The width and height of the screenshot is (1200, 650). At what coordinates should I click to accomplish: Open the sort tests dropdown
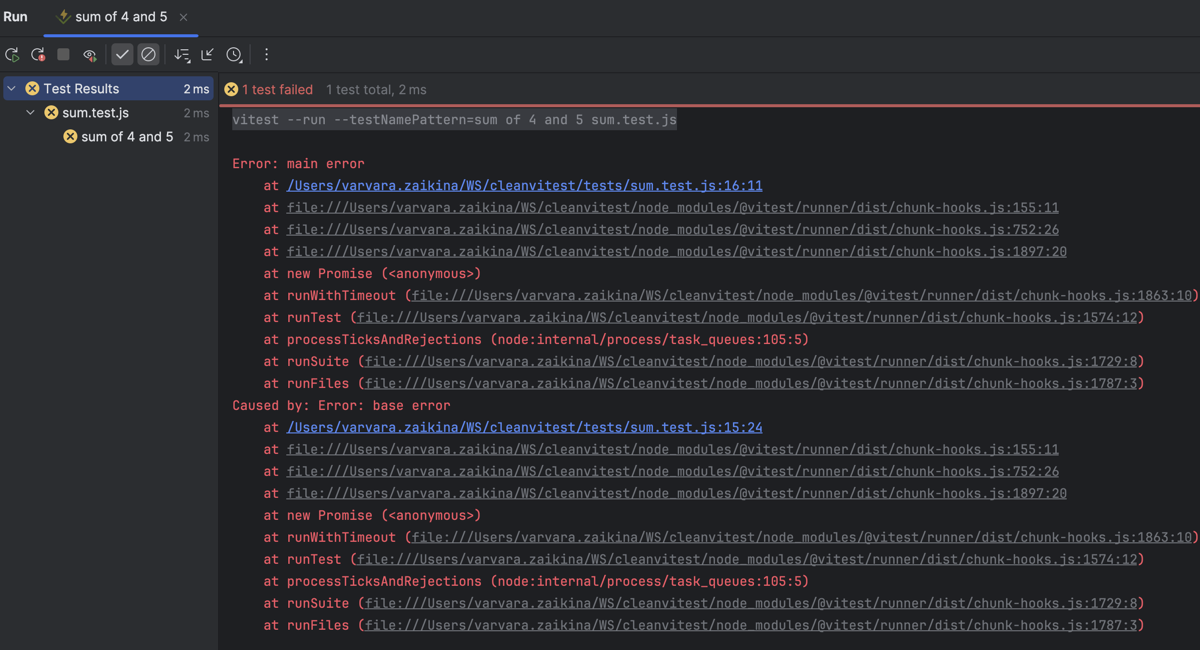(x=182, y=55)
